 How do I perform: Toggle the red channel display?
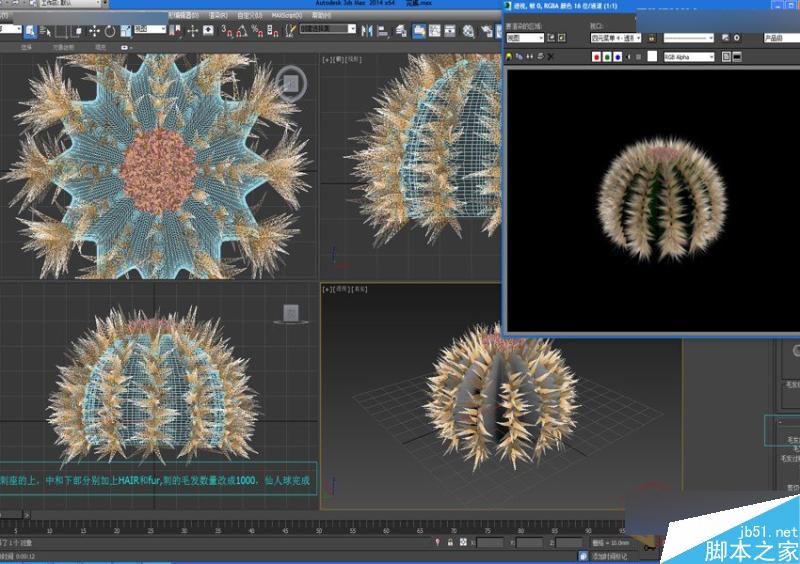coord(598,57)
